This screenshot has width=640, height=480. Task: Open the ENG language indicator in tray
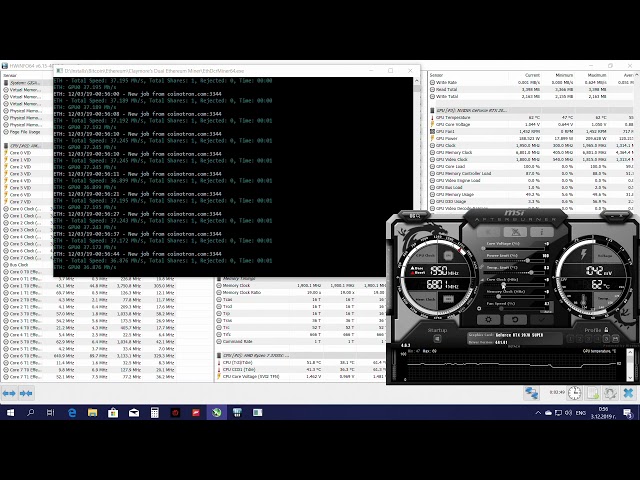580,413
